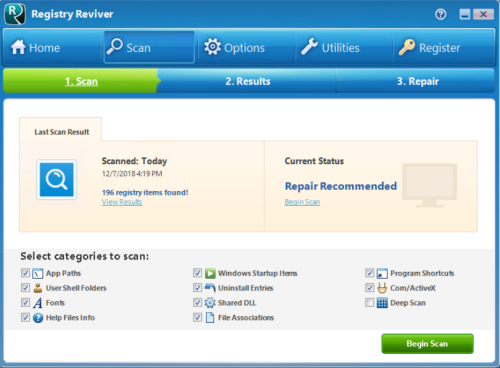This screenshot has height=368, width=500.
Task: Toggle the Help Files Info checkbox
Action: click(x=25, y=317)
